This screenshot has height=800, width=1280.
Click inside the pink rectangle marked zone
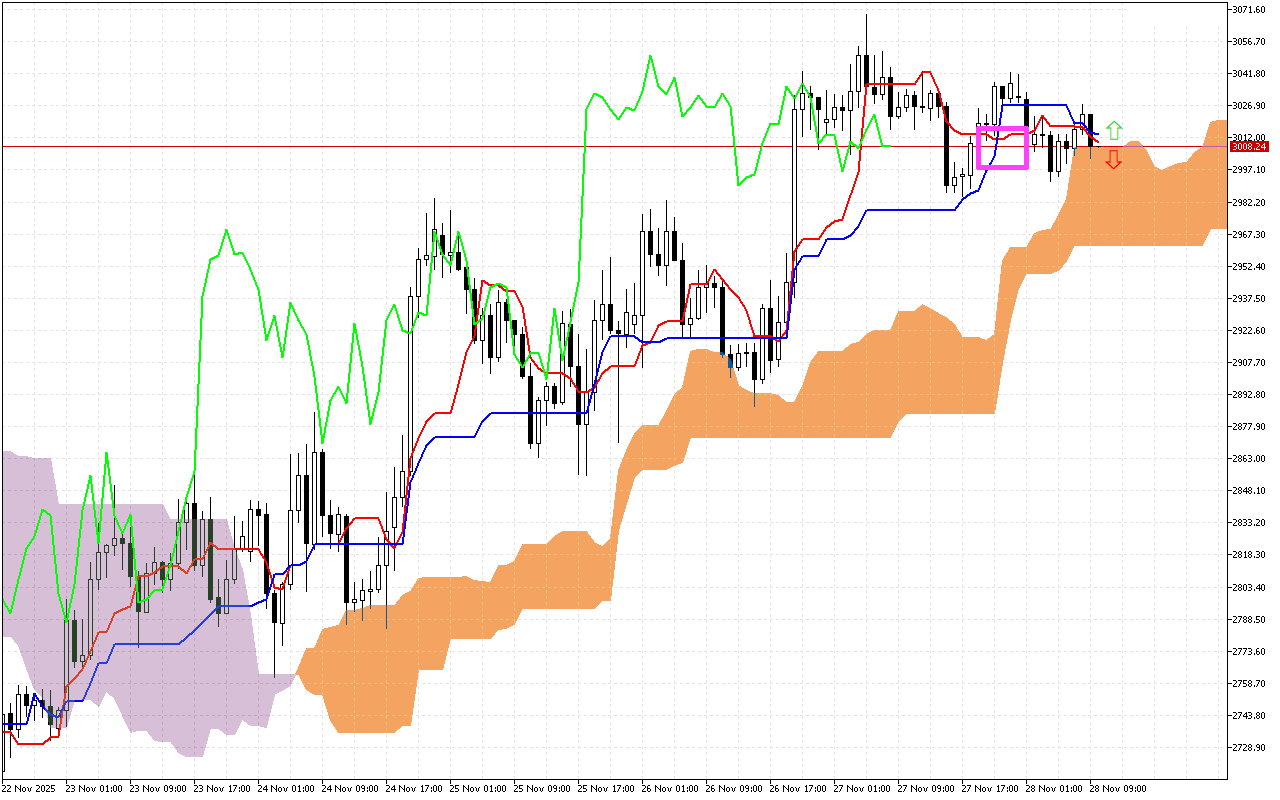click(1002, 150)
